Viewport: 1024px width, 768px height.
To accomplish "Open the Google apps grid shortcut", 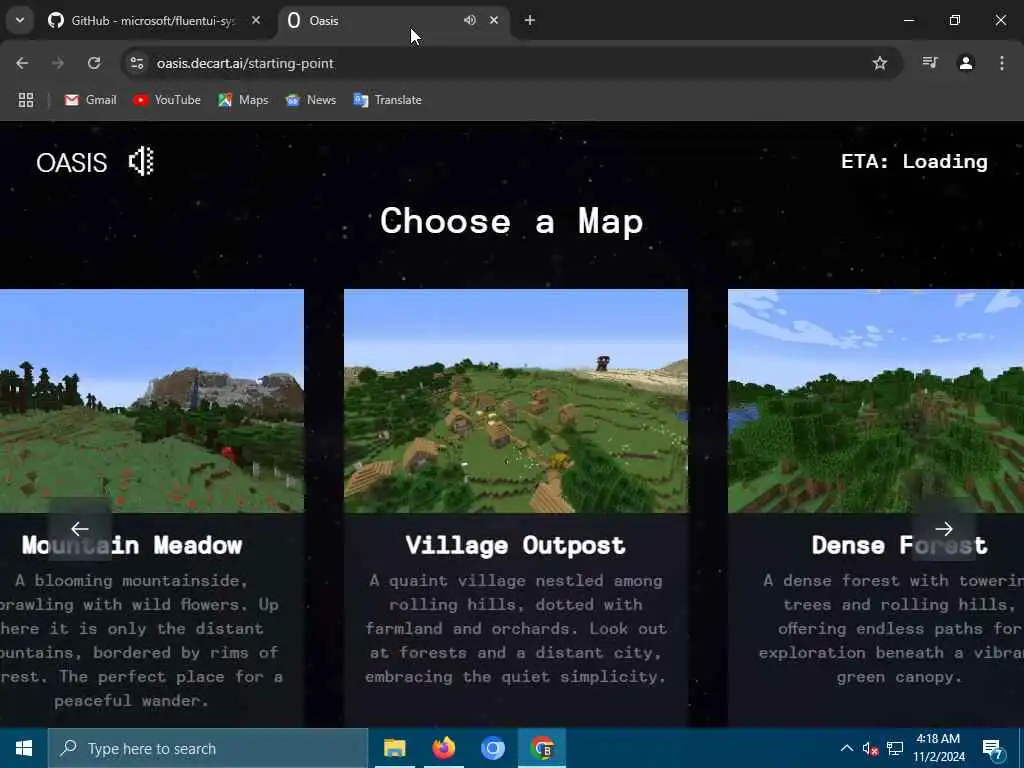I will tap(26, 100).
